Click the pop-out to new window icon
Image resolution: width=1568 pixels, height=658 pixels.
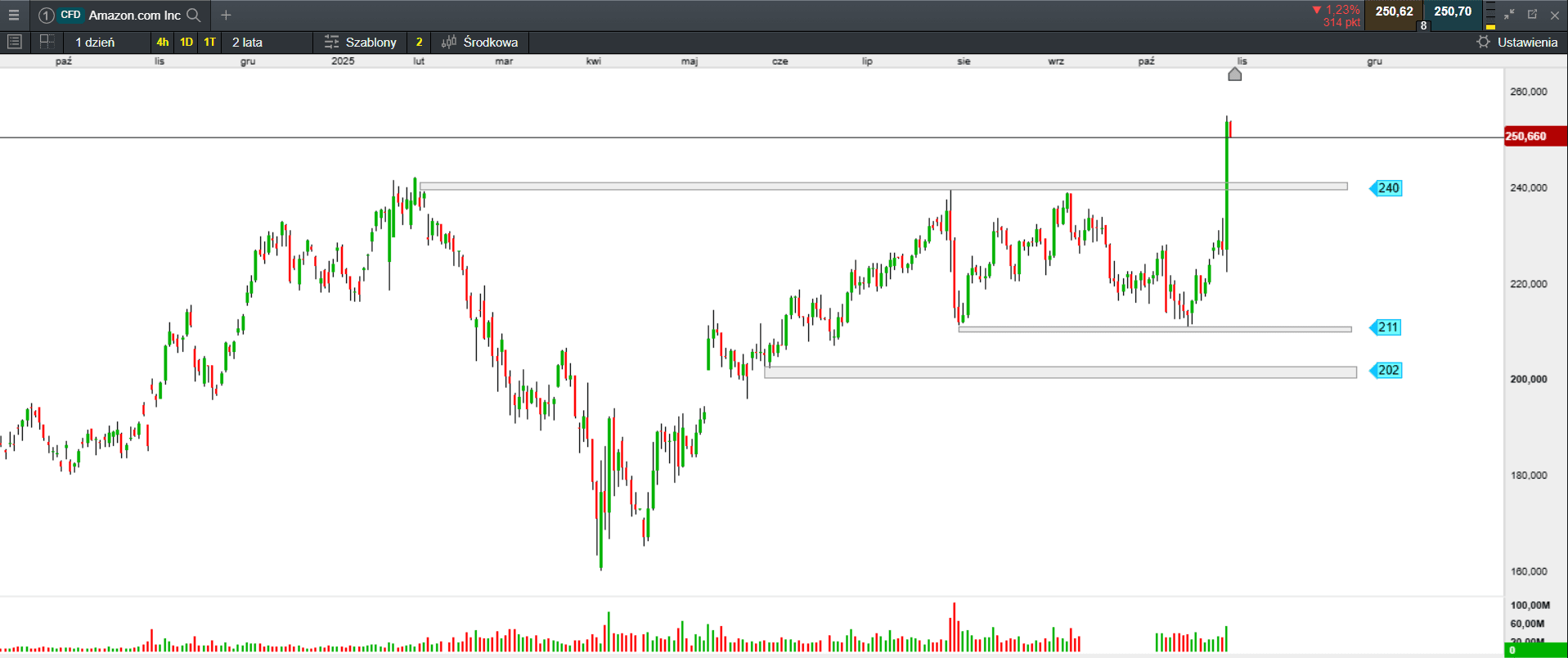click(x=1532, y=15)
